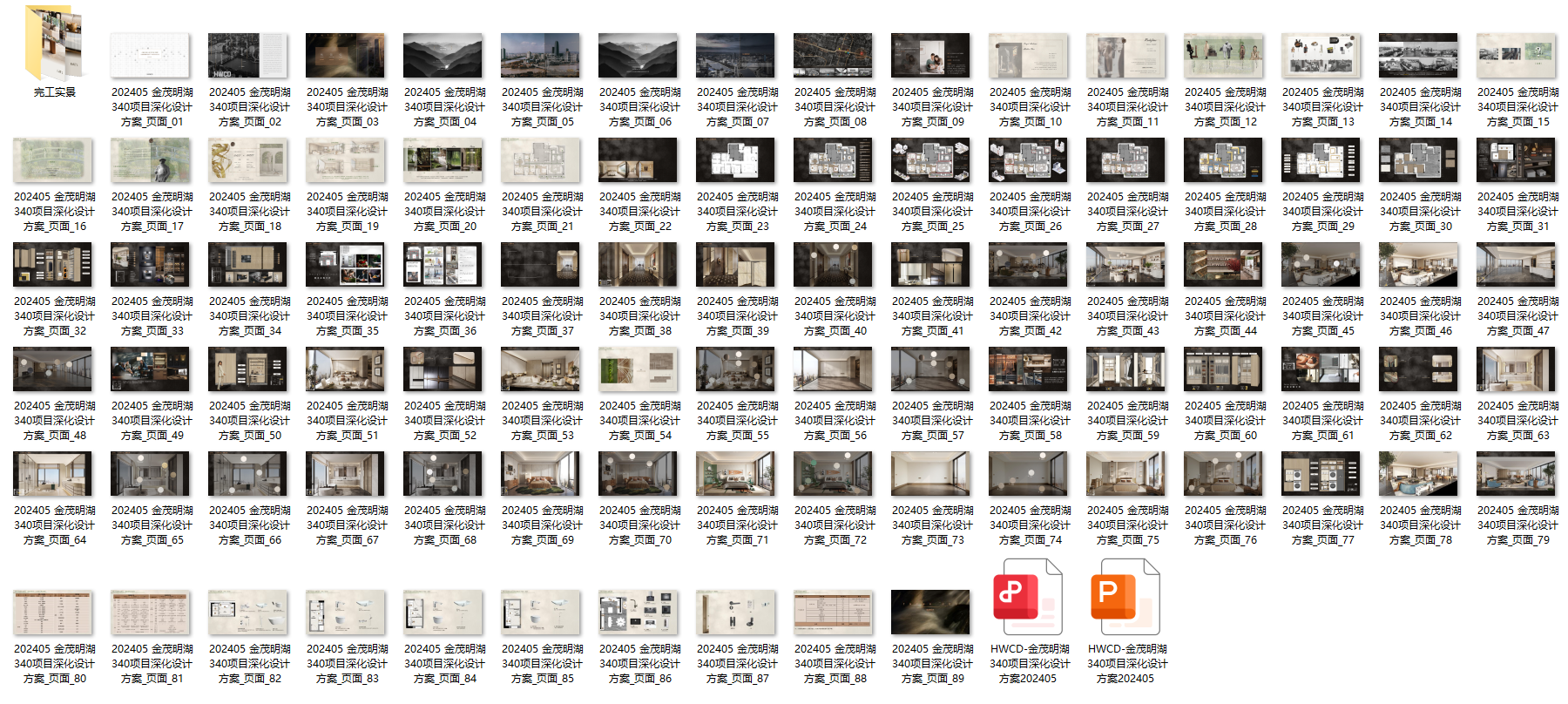
Task: Choose the 方案_页面_47 thumbnail
Action: pos(1517,265)
